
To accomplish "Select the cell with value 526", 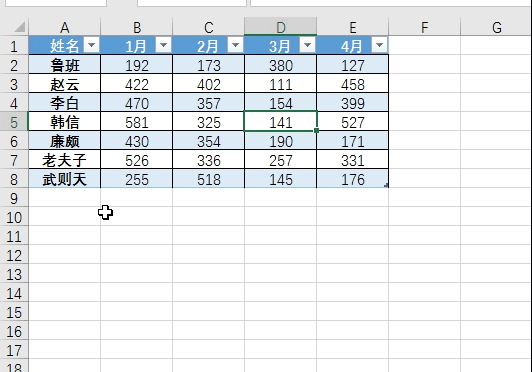I will pos(136,160).
